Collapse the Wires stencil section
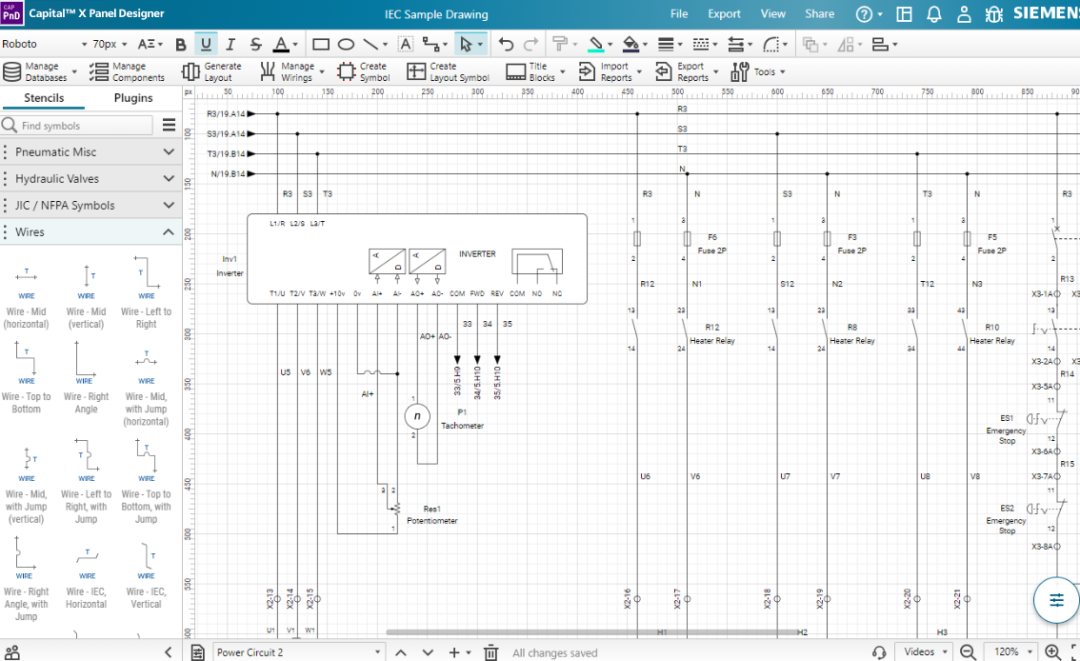The width and height of the screenshot is (1080, 661). coord(91,232)
